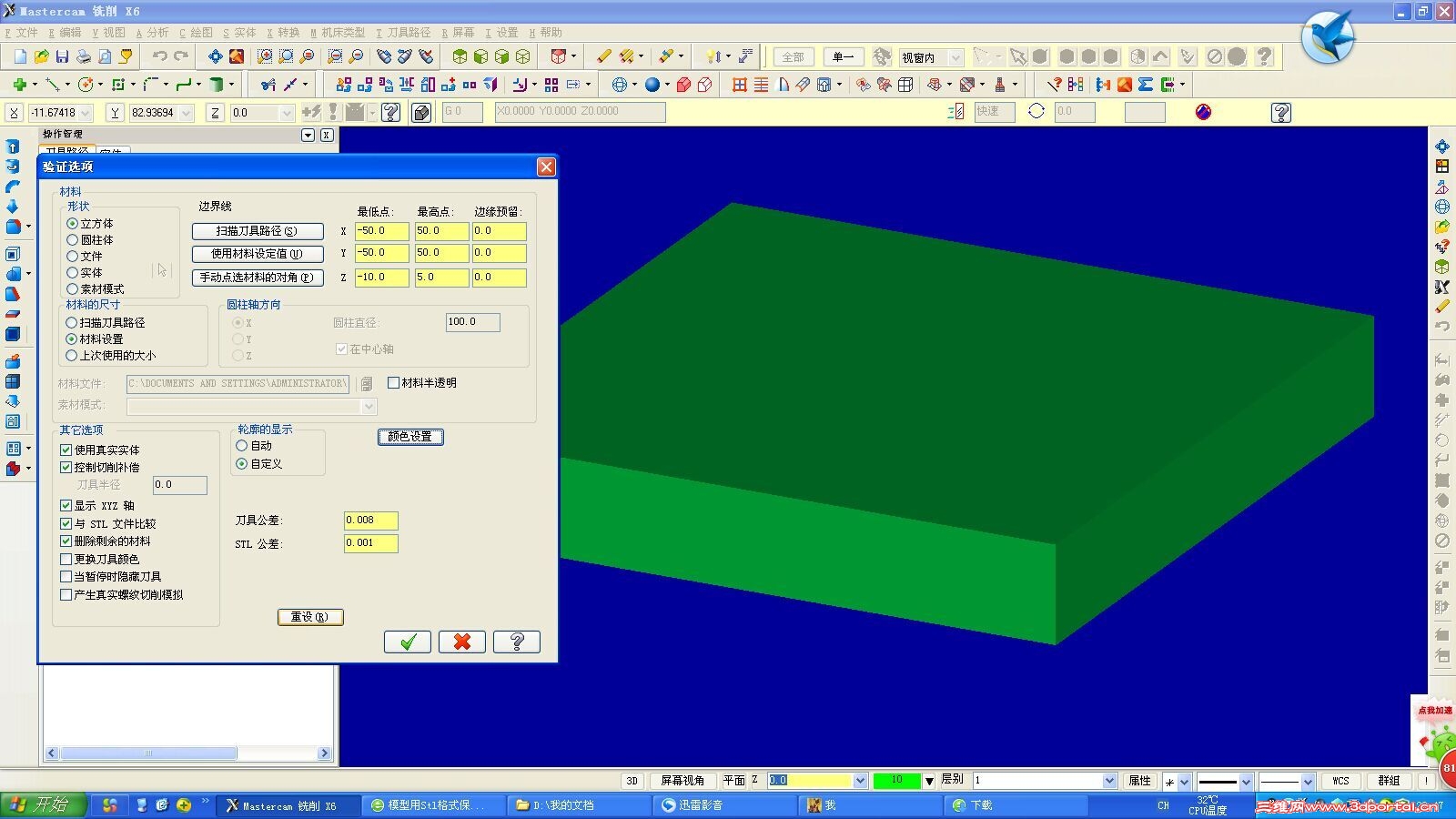Click the Windows 开始 start button

point(44,805)
